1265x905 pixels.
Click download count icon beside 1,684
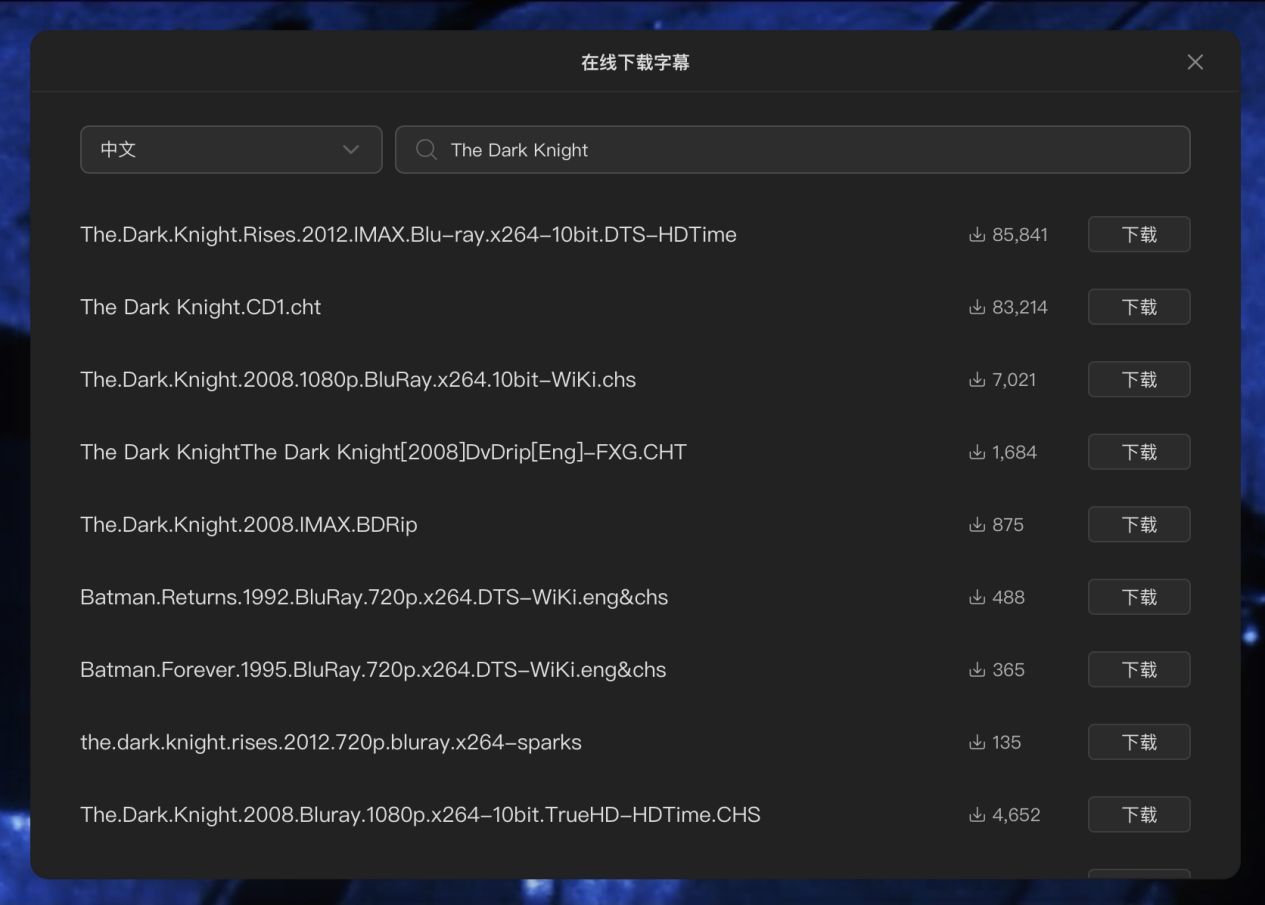point(977,452)
